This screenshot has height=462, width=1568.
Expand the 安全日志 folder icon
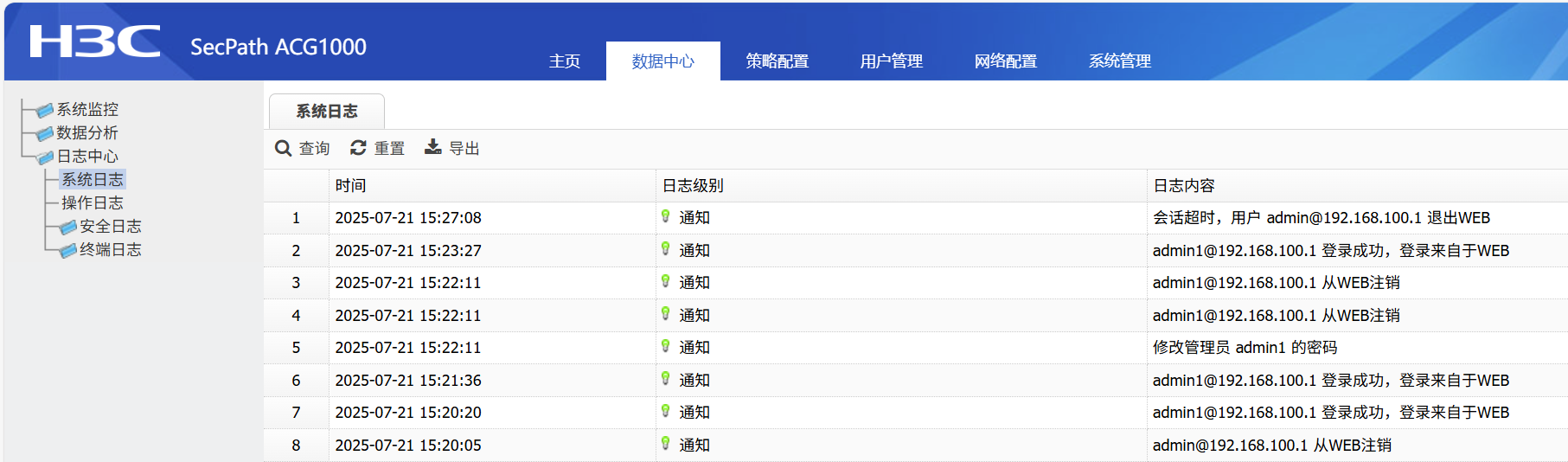(68, 228)
